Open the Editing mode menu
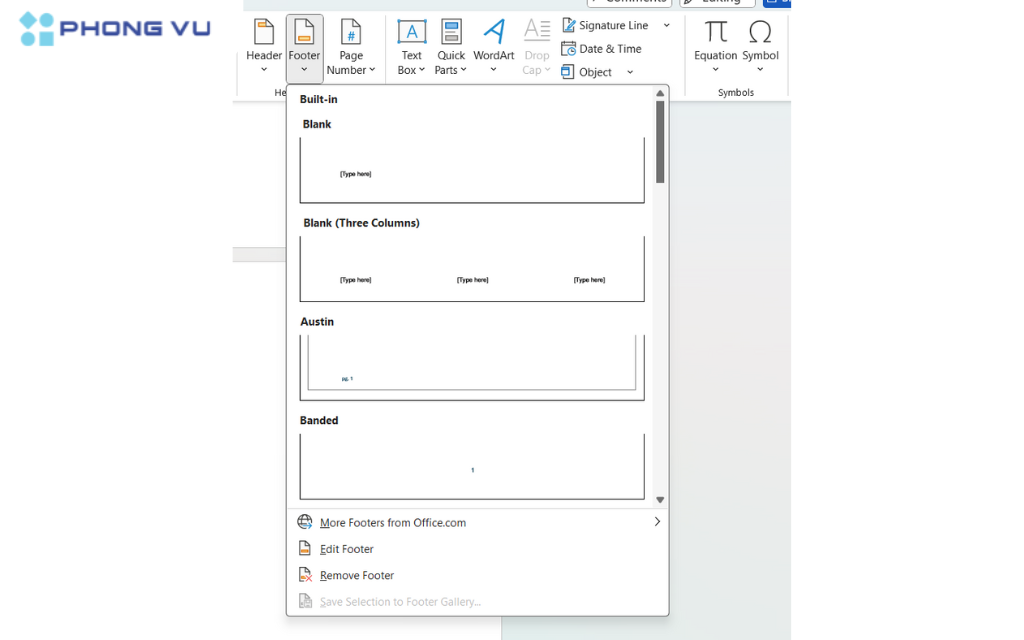The height and width of the screenshot is (640, 1024). 716,3
